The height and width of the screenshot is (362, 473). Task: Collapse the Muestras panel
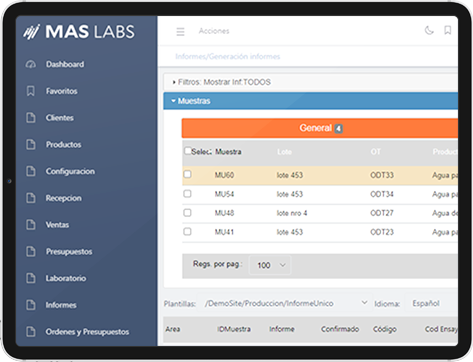pyautogui.click(x=310, y=101)
